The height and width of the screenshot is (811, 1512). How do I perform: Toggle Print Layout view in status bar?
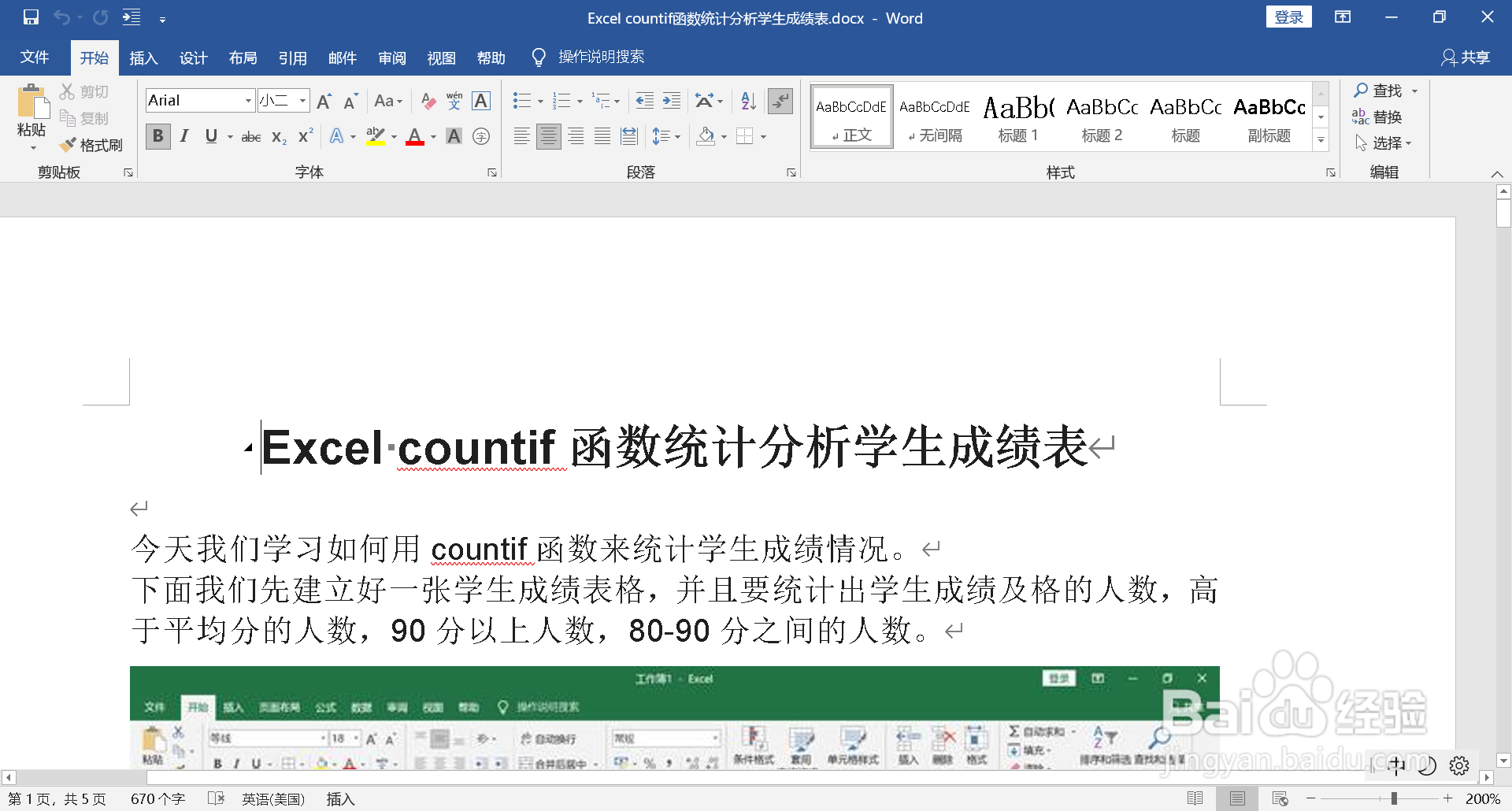1237,798
